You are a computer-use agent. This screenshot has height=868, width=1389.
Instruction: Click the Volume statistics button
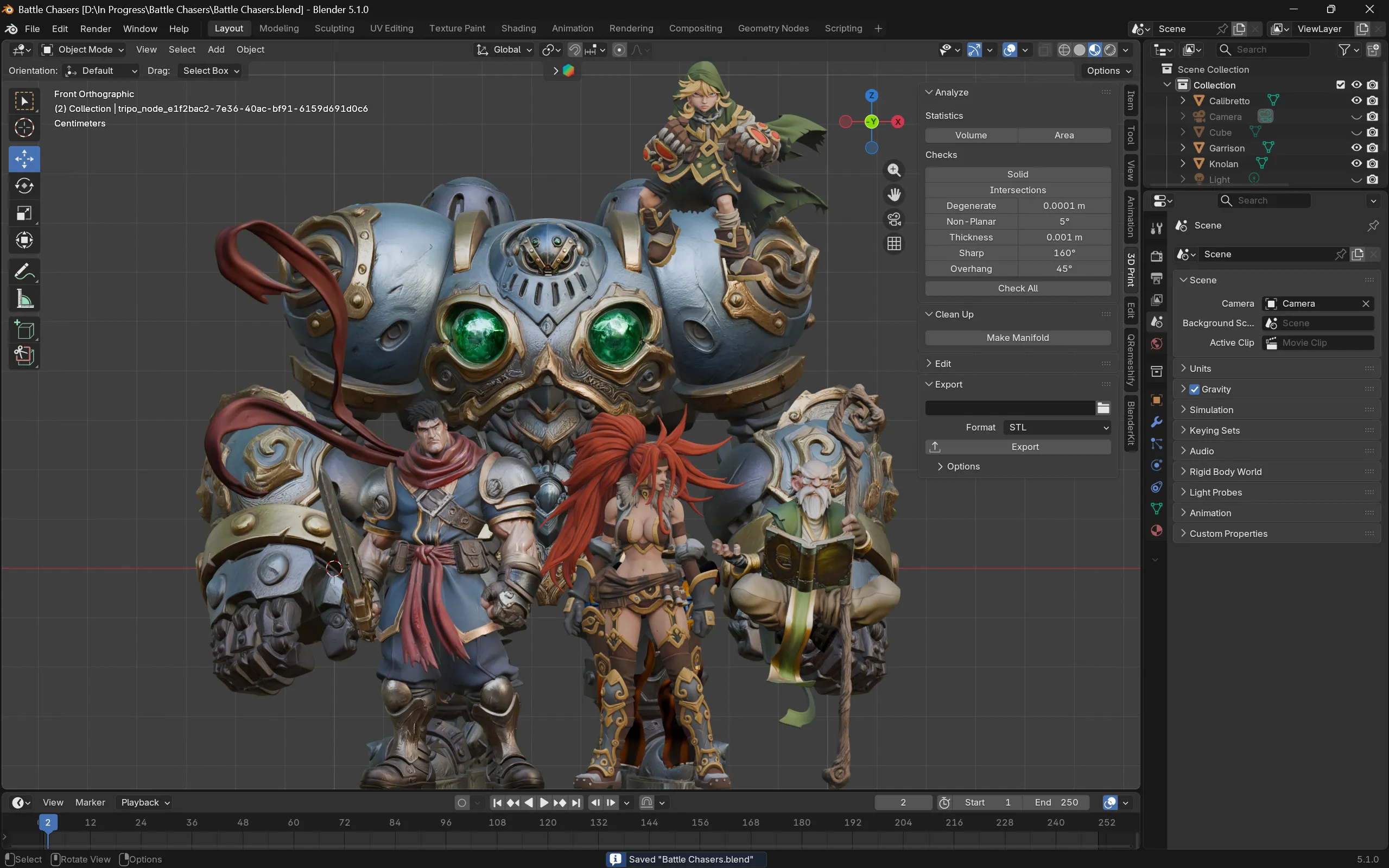tap(971, 136)
